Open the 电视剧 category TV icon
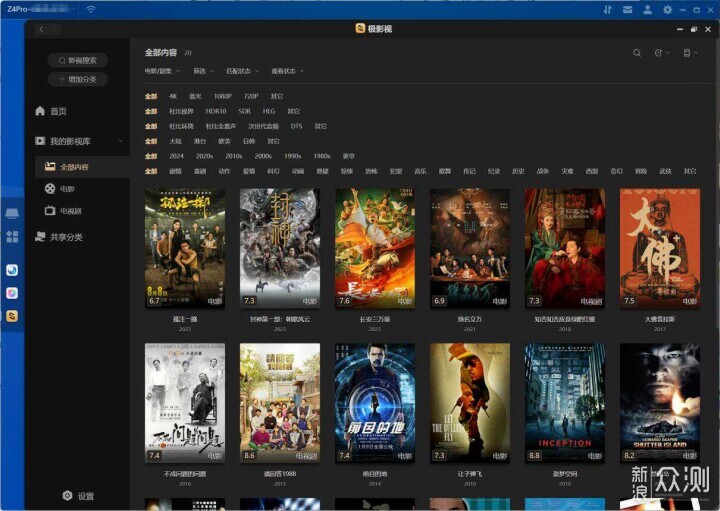Image resolution: width=720 pixels, height=511 pixels. click(x=50, y=211)
